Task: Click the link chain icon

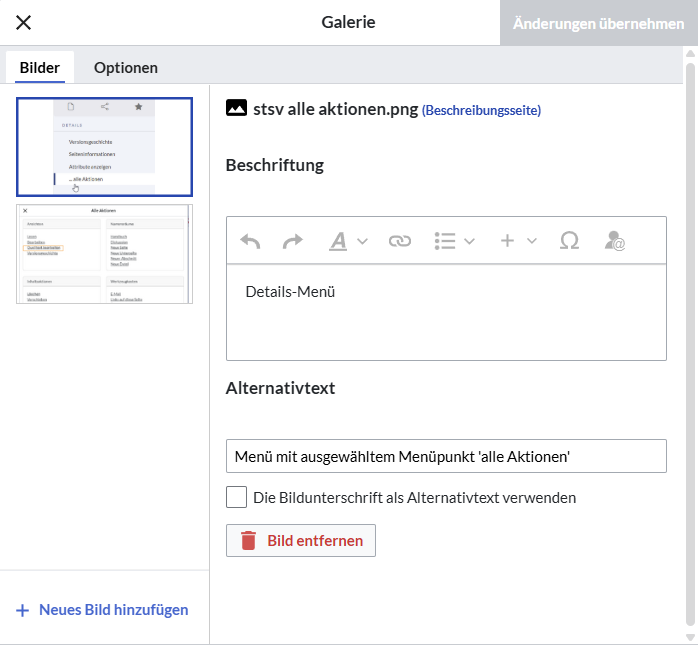Action: [x=399, y=241]
